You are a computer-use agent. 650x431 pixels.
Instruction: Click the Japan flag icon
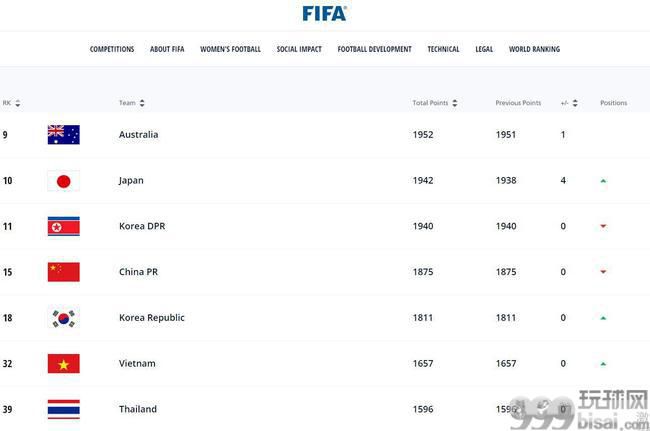pyautogui.click(x=63, y=181)
